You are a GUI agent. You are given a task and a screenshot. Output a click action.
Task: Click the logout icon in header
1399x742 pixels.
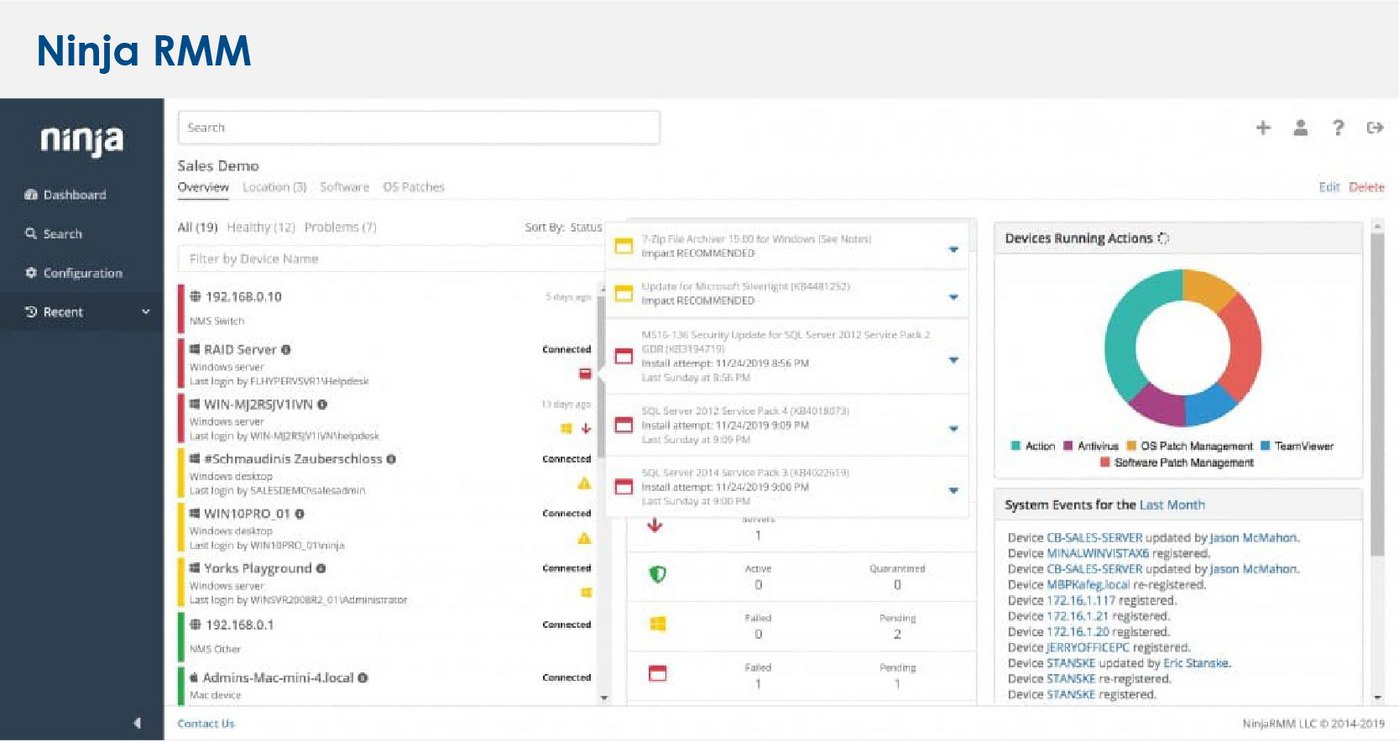[x=1375, y=128]
